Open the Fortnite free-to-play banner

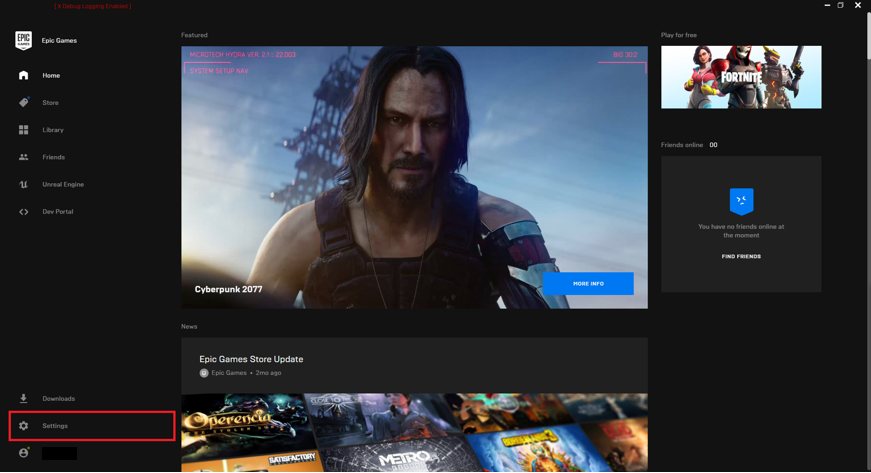[741, 77]
